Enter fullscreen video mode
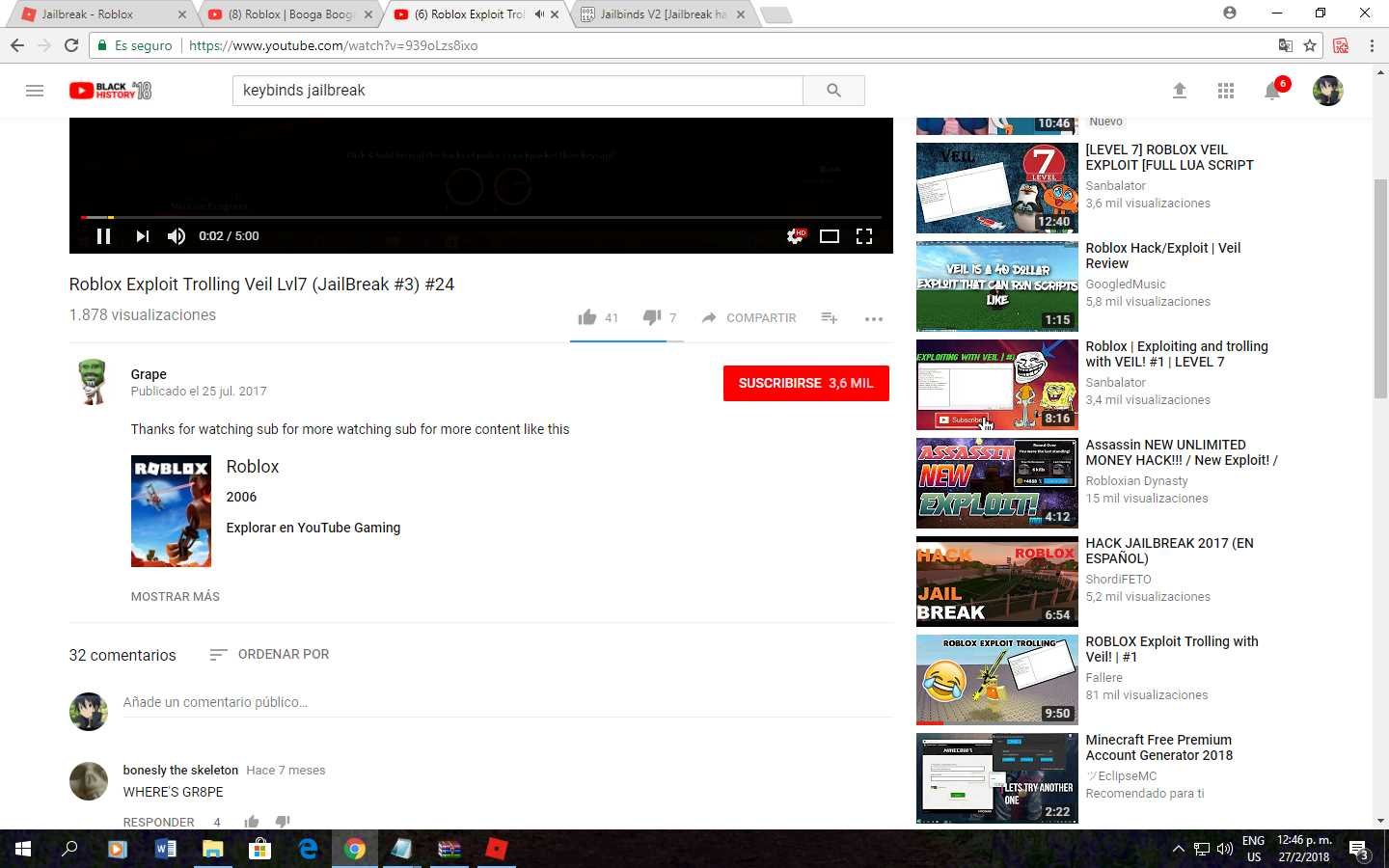 (x=864, y=236)
